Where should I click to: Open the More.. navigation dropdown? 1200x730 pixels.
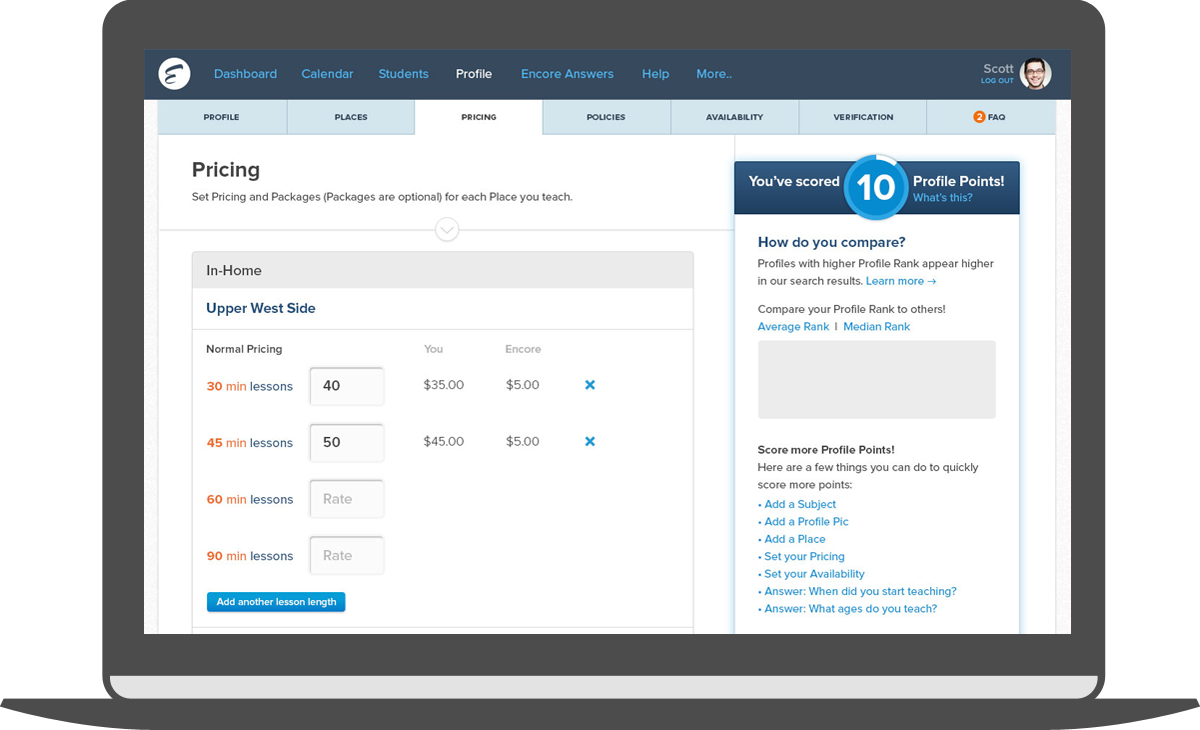713,74
